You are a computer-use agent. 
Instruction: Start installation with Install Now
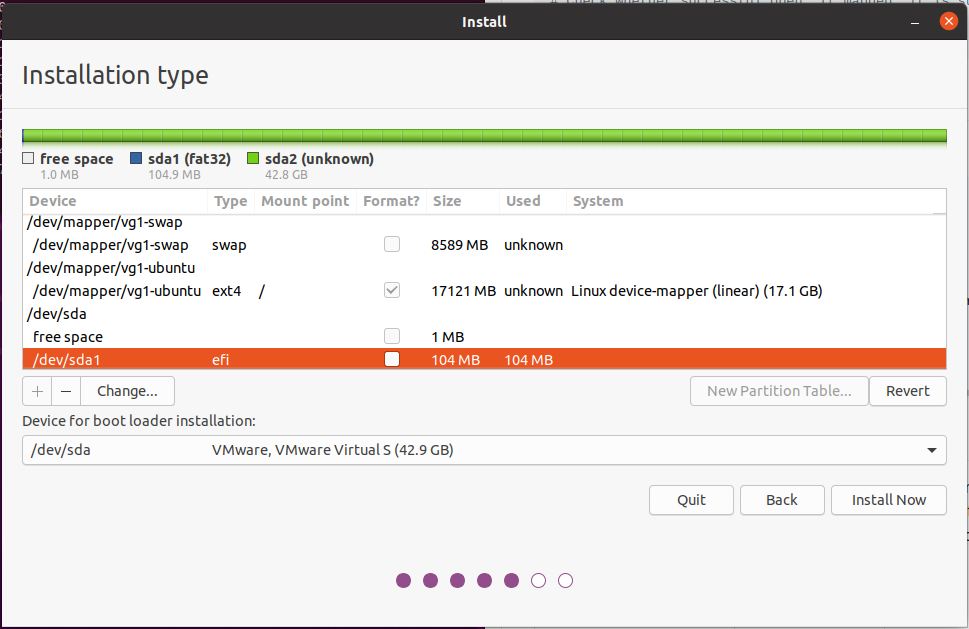tap(888, 500)
